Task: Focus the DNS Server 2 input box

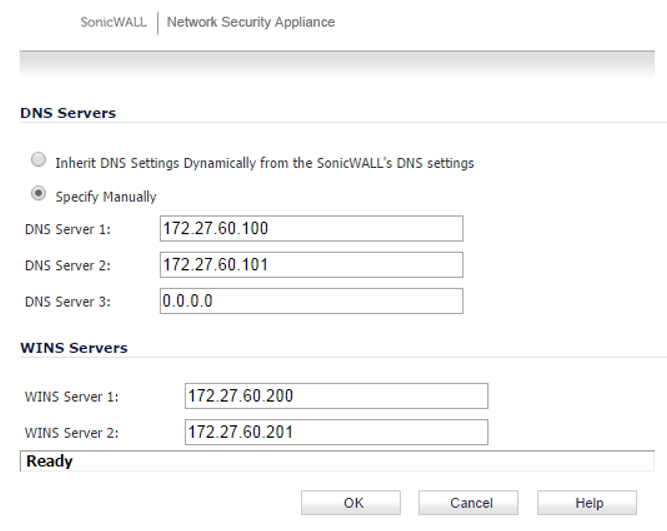Action: [x=311, y=265]
